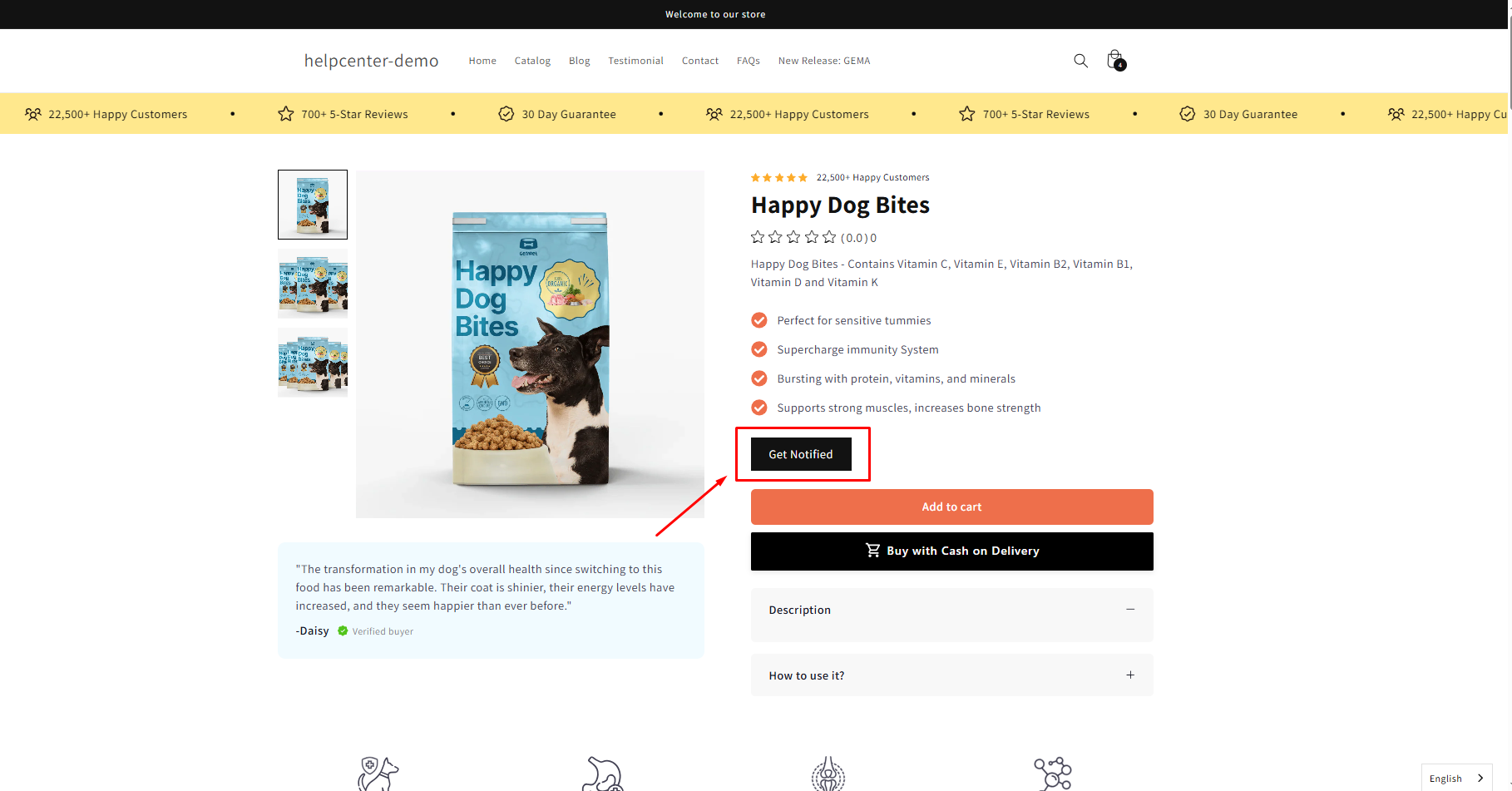This screenshot has height=791, width=1512.
Task: Click 'Bursting with protein, vitamins, and minerals'
Action: tap(896, 378)
